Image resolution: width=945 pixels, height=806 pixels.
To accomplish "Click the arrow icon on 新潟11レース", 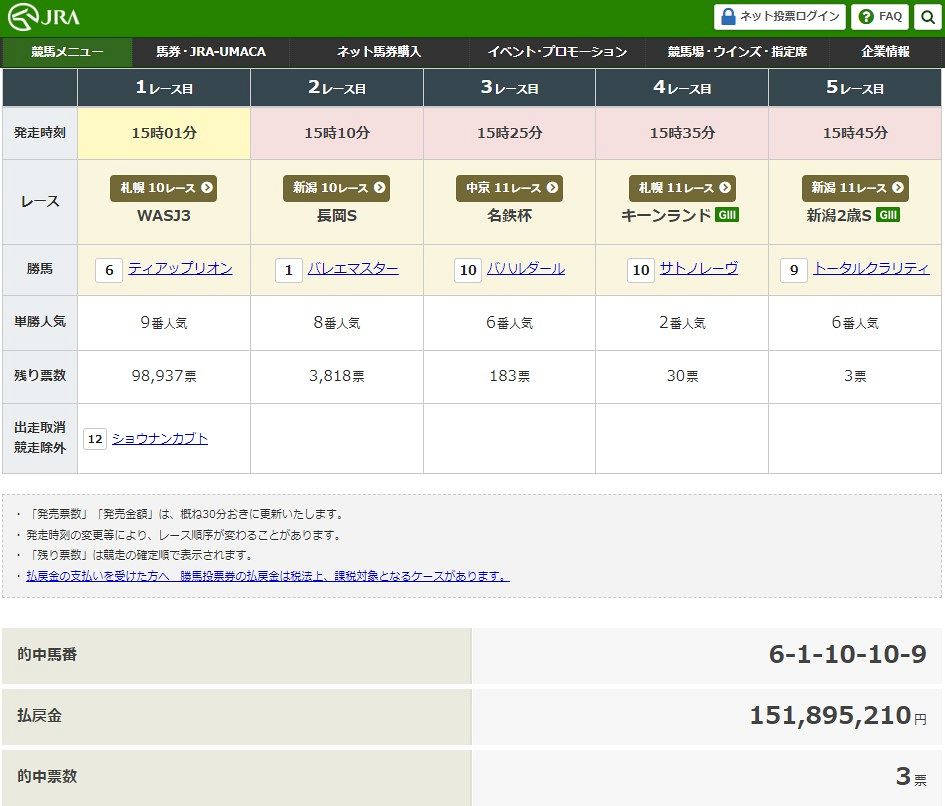I will (x=897, y=187).
